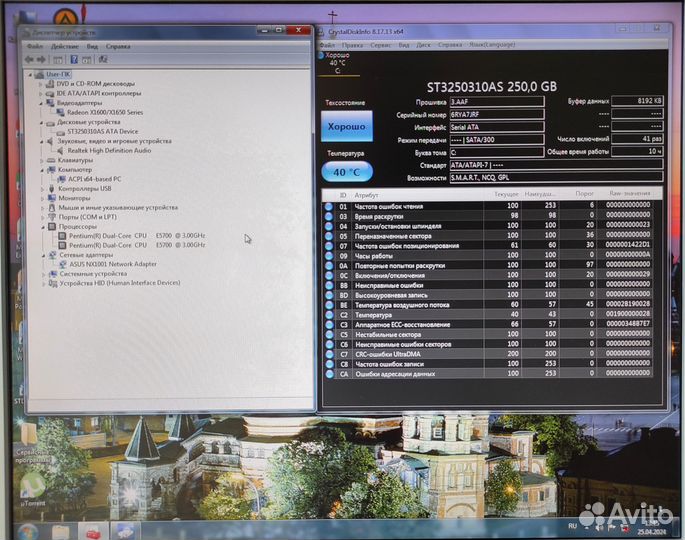Click the Realtek High Definition Audio speaker icon
This screenshot has height=540, width=685.
[x=60, y=150]
